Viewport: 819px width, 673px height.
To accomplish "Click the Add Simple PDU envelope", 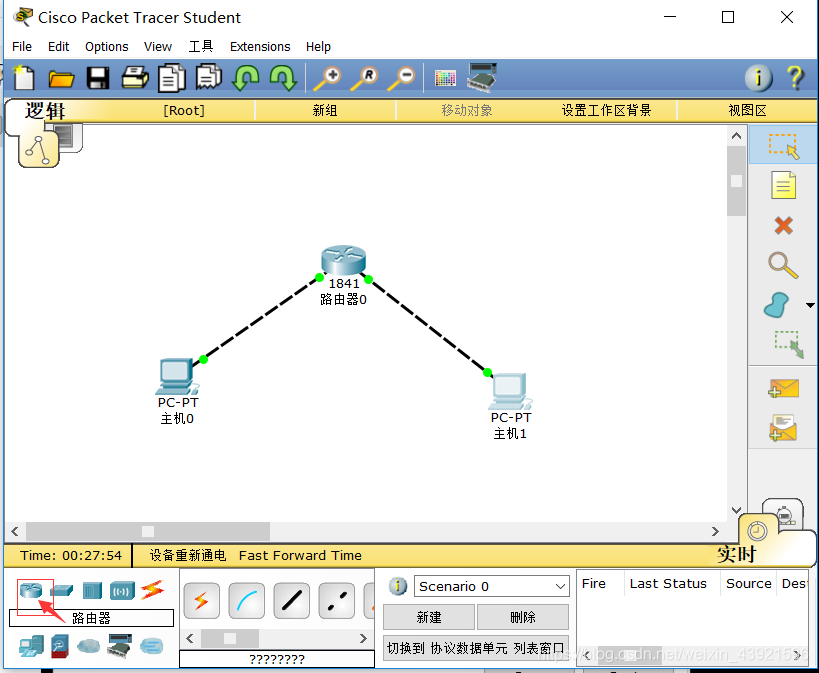I will [783, 388].
